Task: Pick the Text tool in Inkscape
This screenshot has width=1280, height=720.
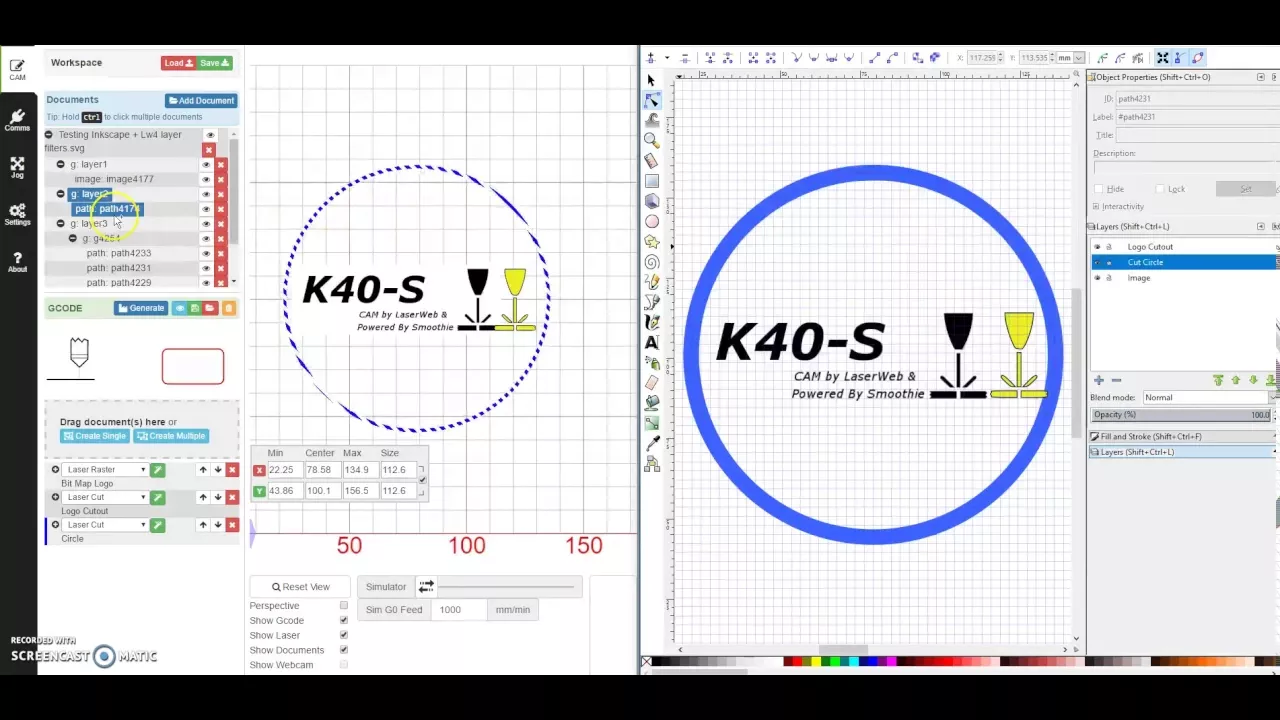Action: click(x=652, y=343)
